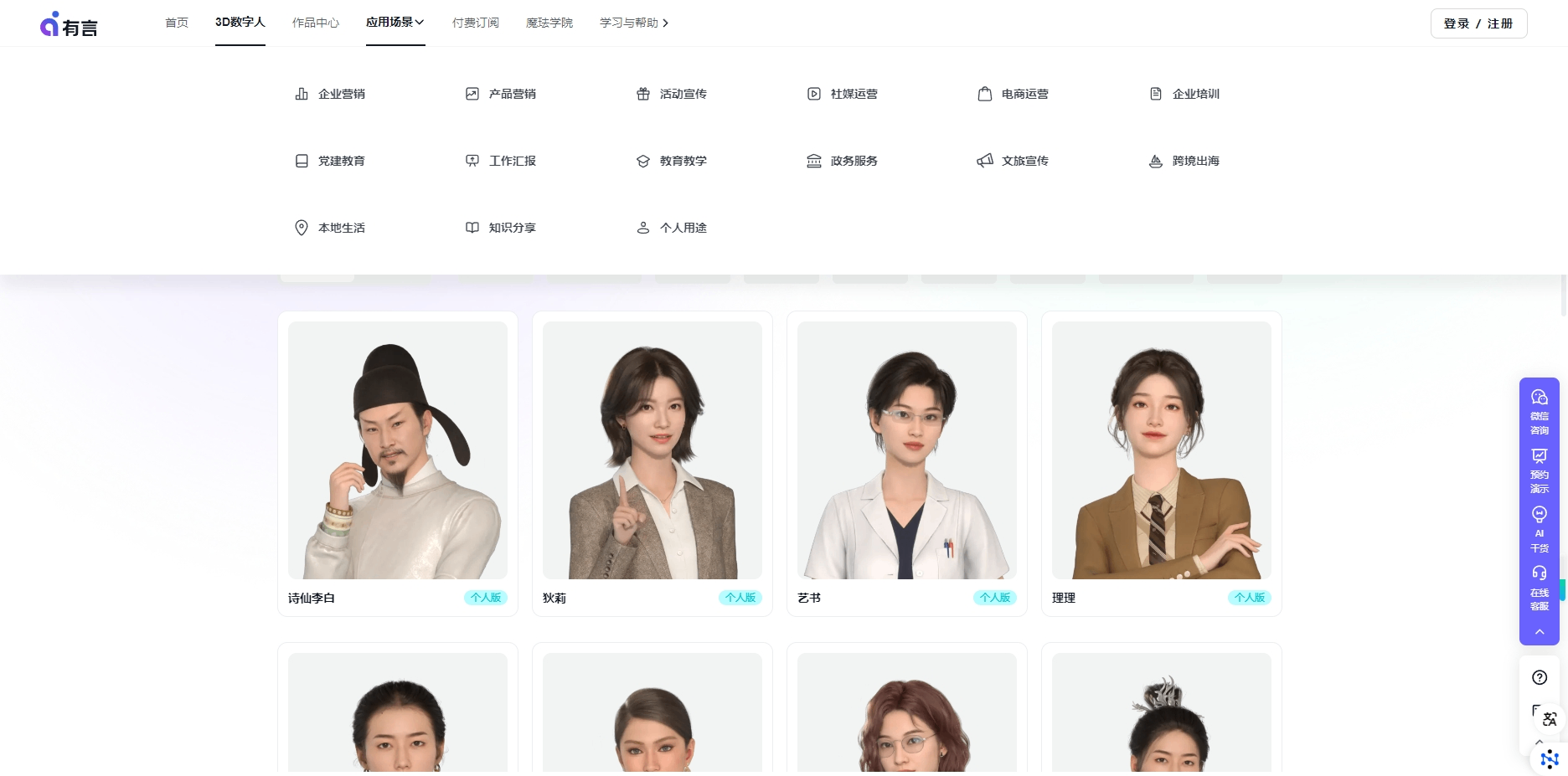
Task: Click the 个人版 tag on 诗仙李白 card
Action: tap(486, 598)
